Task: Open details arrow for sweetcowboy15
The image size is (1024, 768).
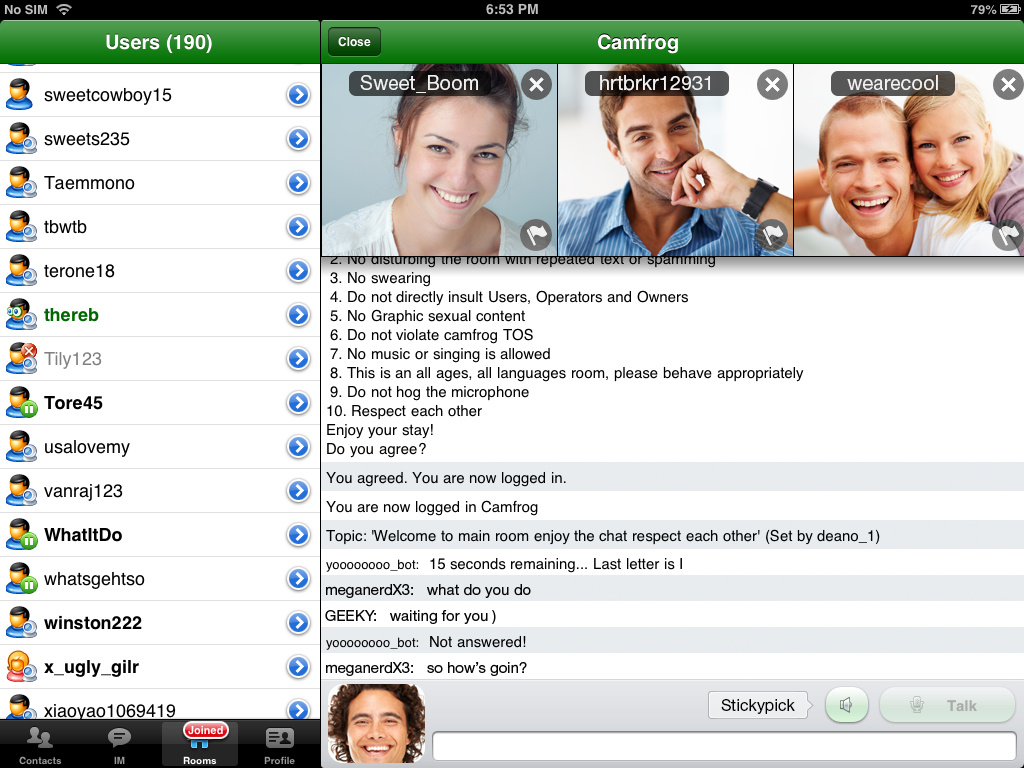Action: point(298,95)
